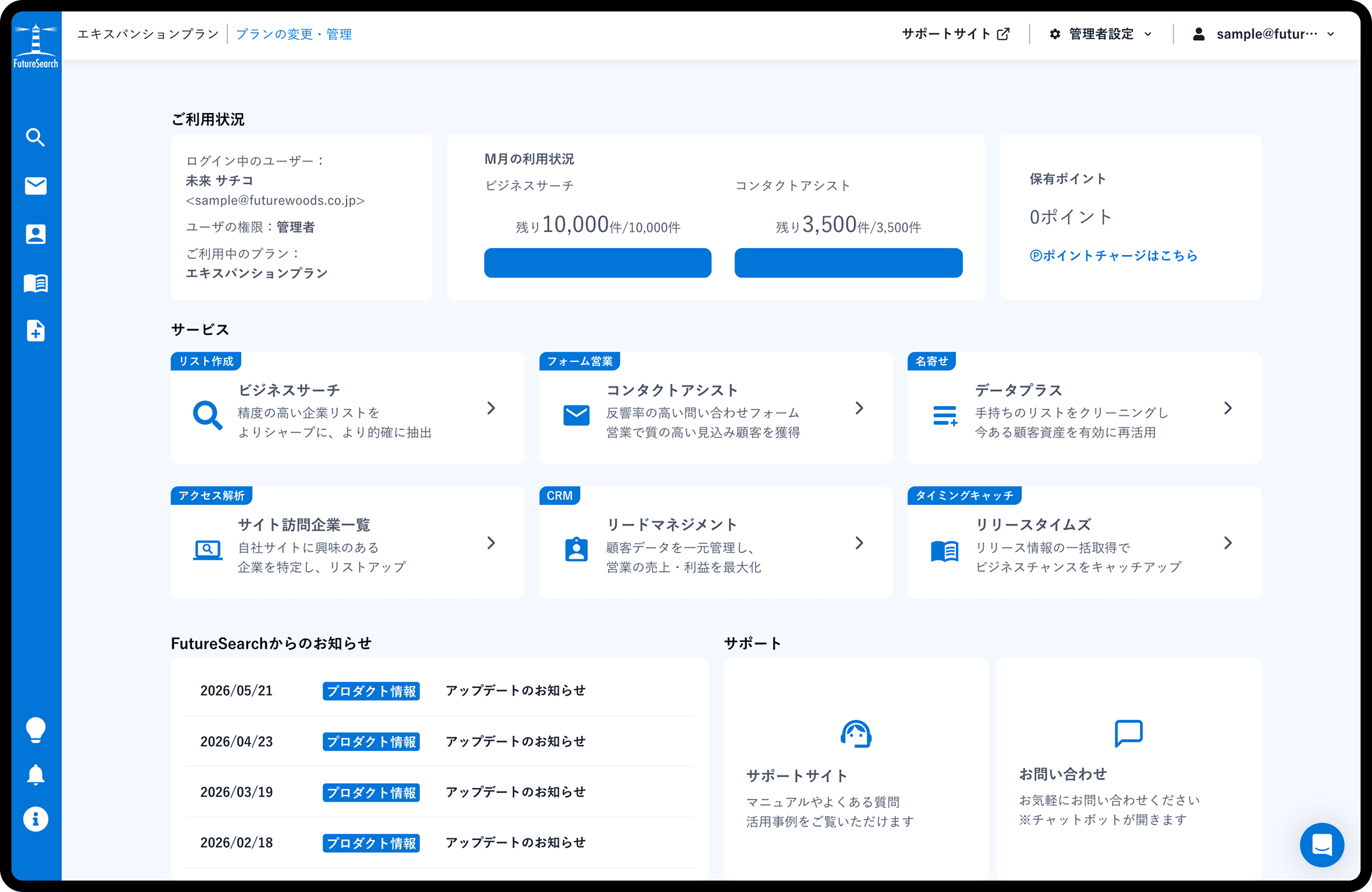The width and height of the screenshot is (1372, 892).
Task: Open the floating chat widget button
Action: [x=1322, y=845]
